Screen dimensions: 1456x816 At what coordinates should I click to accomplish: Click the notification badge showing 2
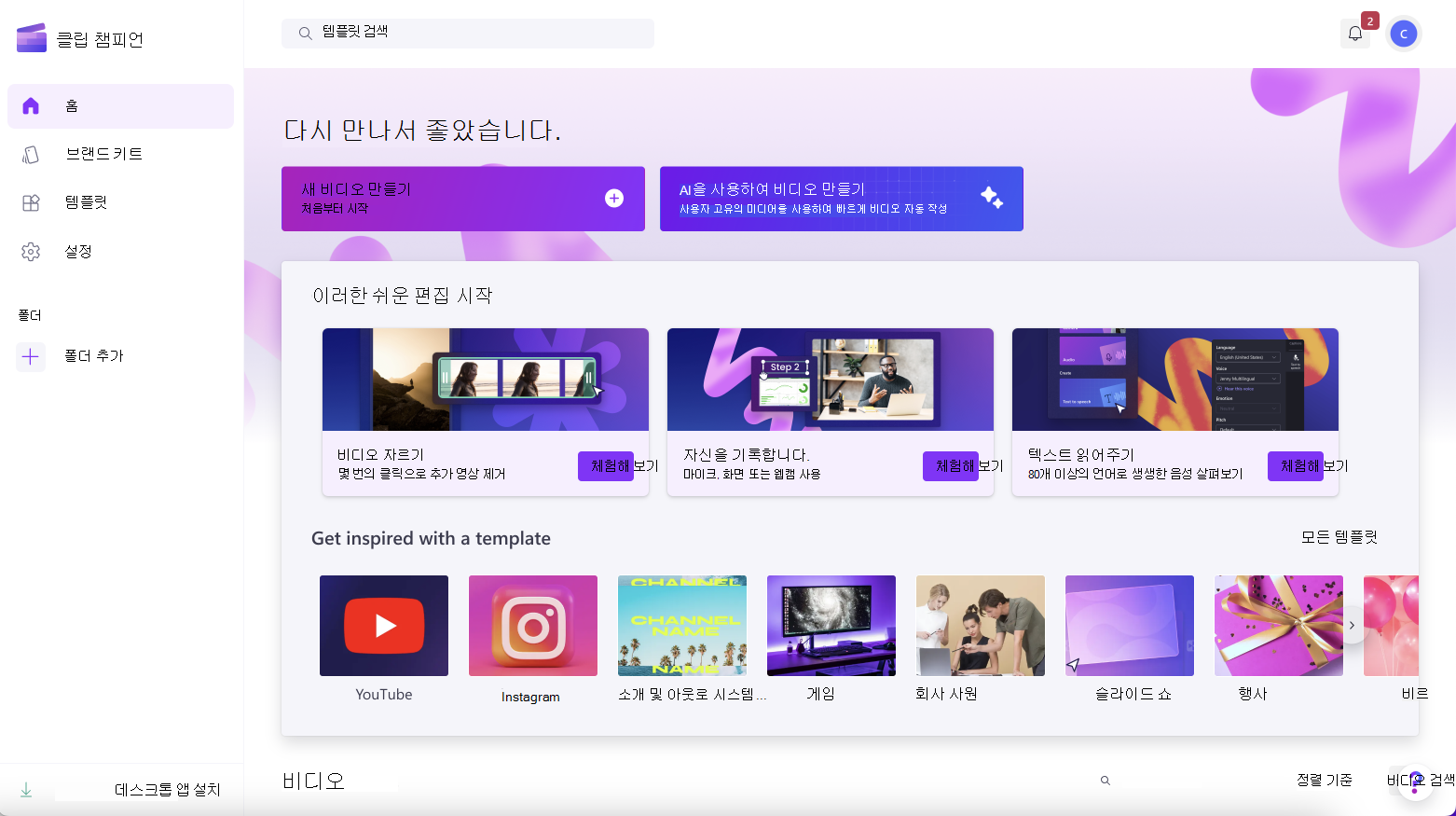coord(1369,21)
